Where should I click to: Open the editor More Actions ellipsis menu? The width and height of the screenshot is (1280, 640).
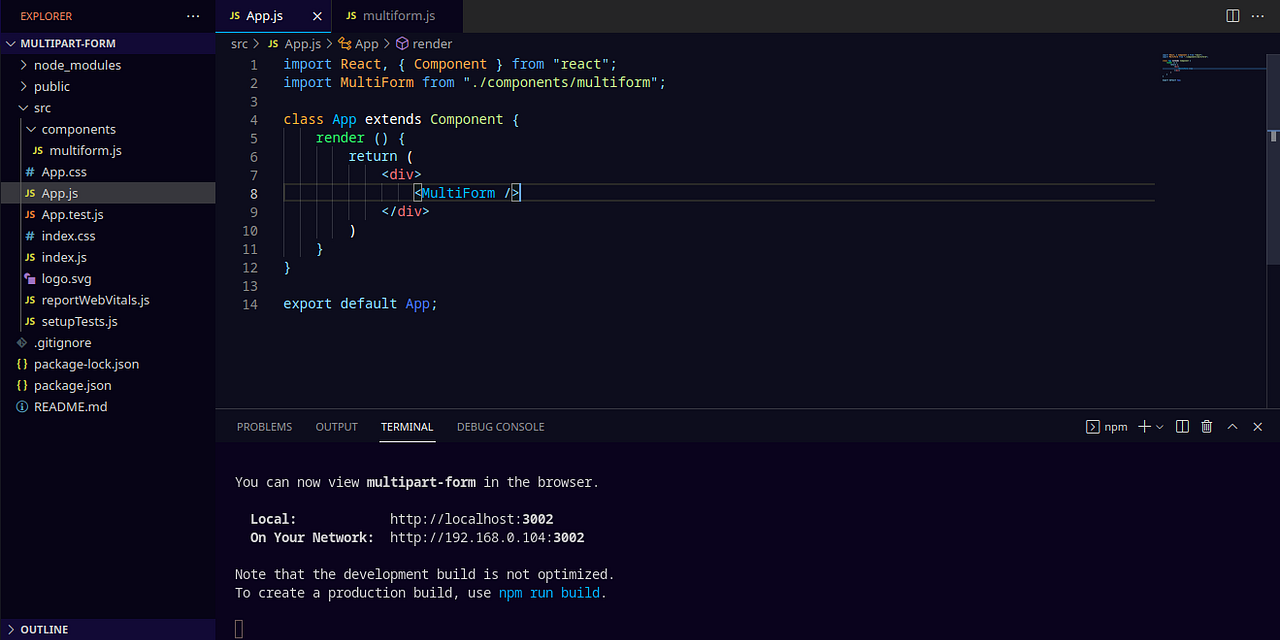click(x=1257, y=16)
